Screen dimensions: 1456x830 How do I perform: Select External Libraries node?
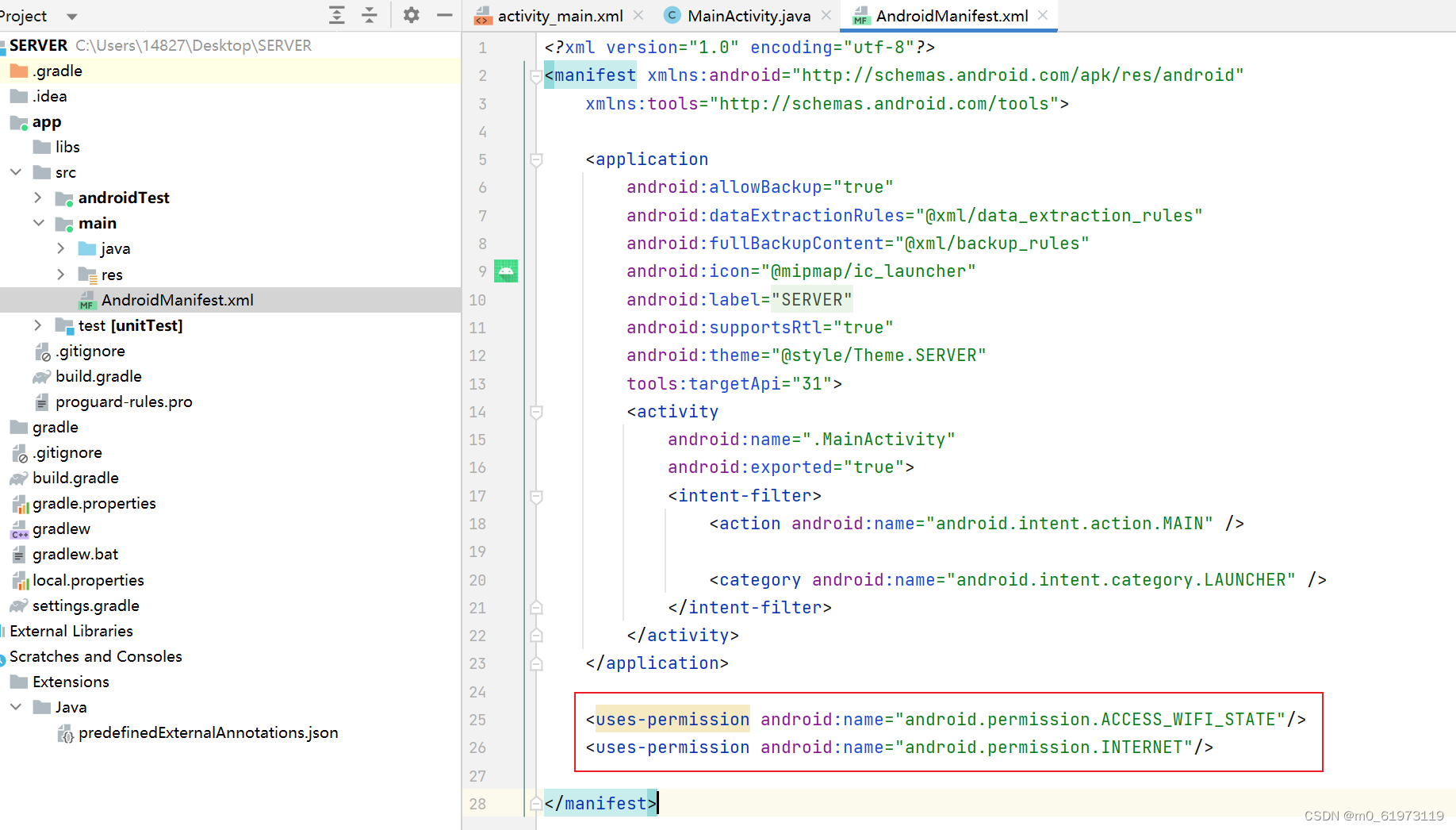tap(230, 631)
